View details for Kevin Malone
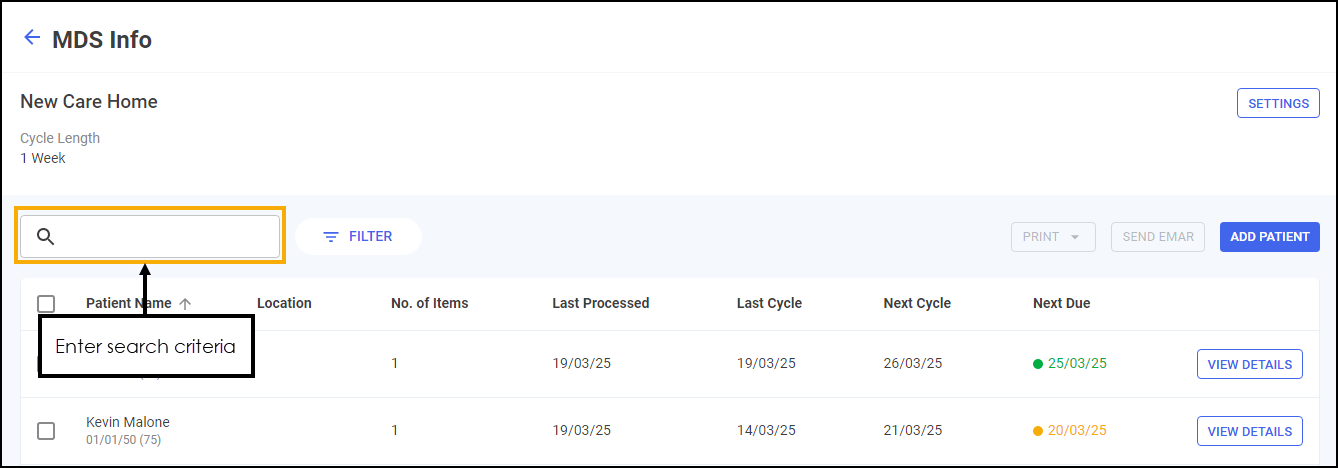Screen dimensions: 1338x468 (1249, 431)
